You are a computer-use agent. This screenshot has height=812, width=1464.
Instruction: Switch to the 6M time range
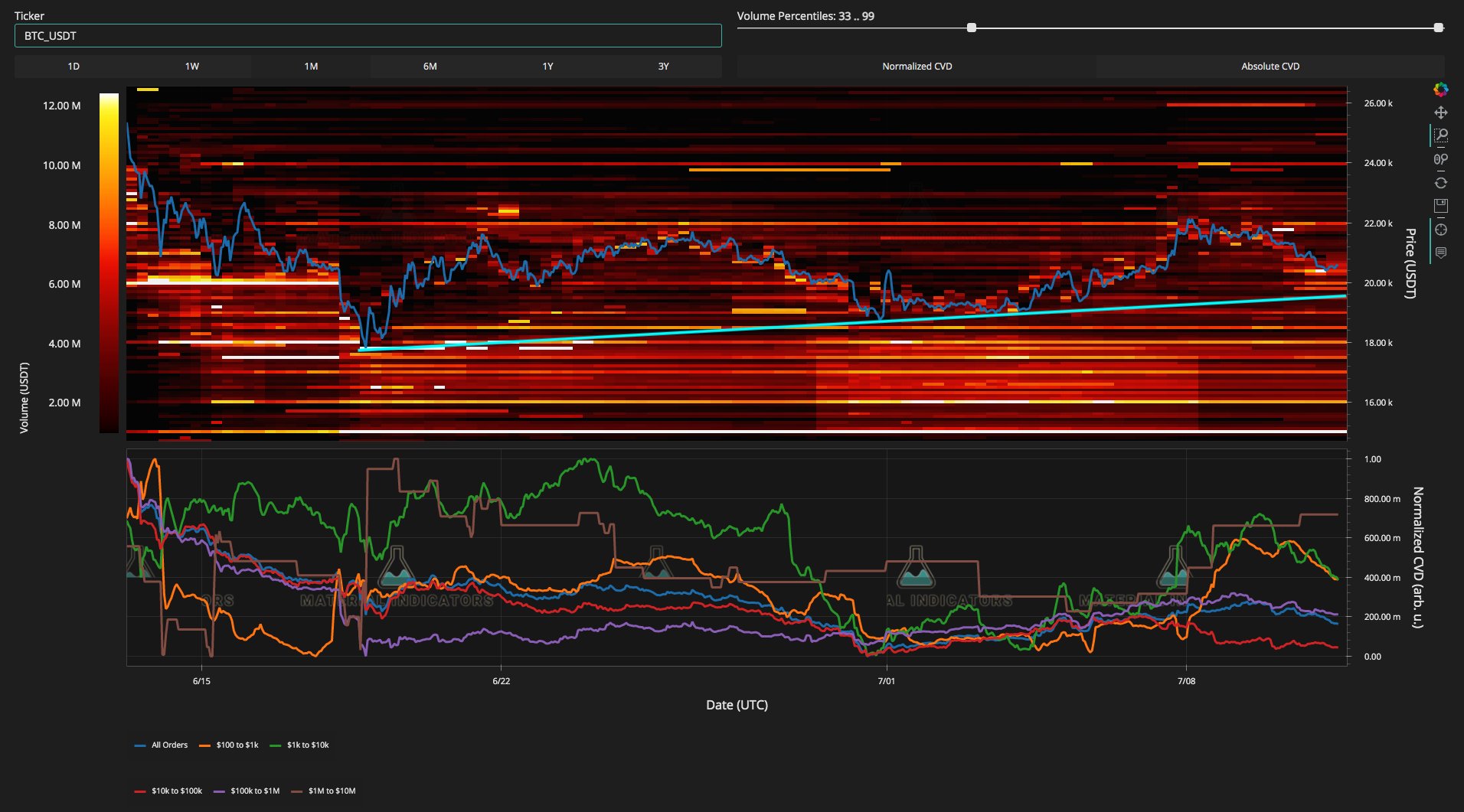click(x=430, y=67)
